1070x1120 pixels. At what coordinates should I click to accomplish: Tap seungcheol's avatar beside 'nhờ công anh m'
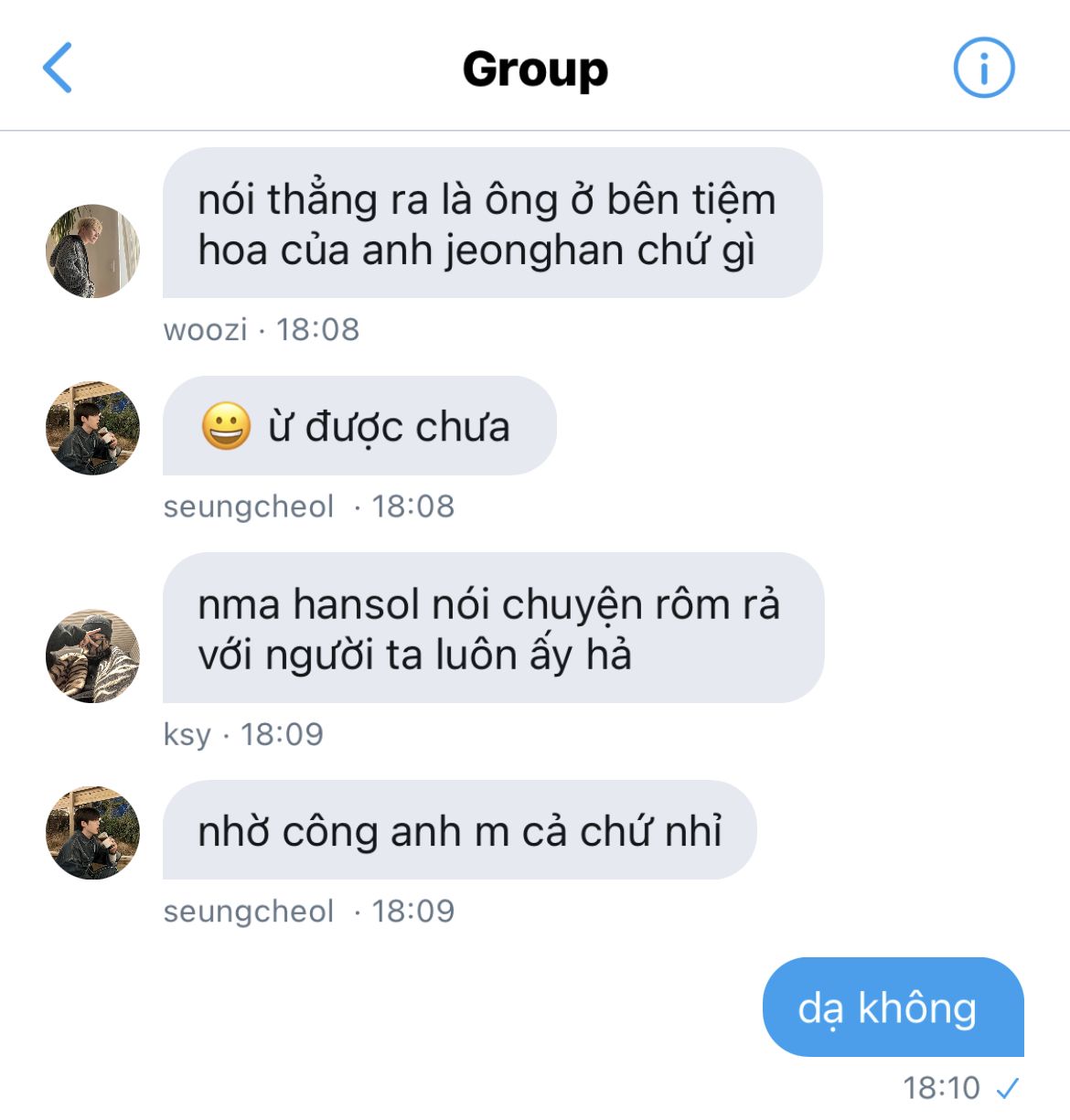92,832
